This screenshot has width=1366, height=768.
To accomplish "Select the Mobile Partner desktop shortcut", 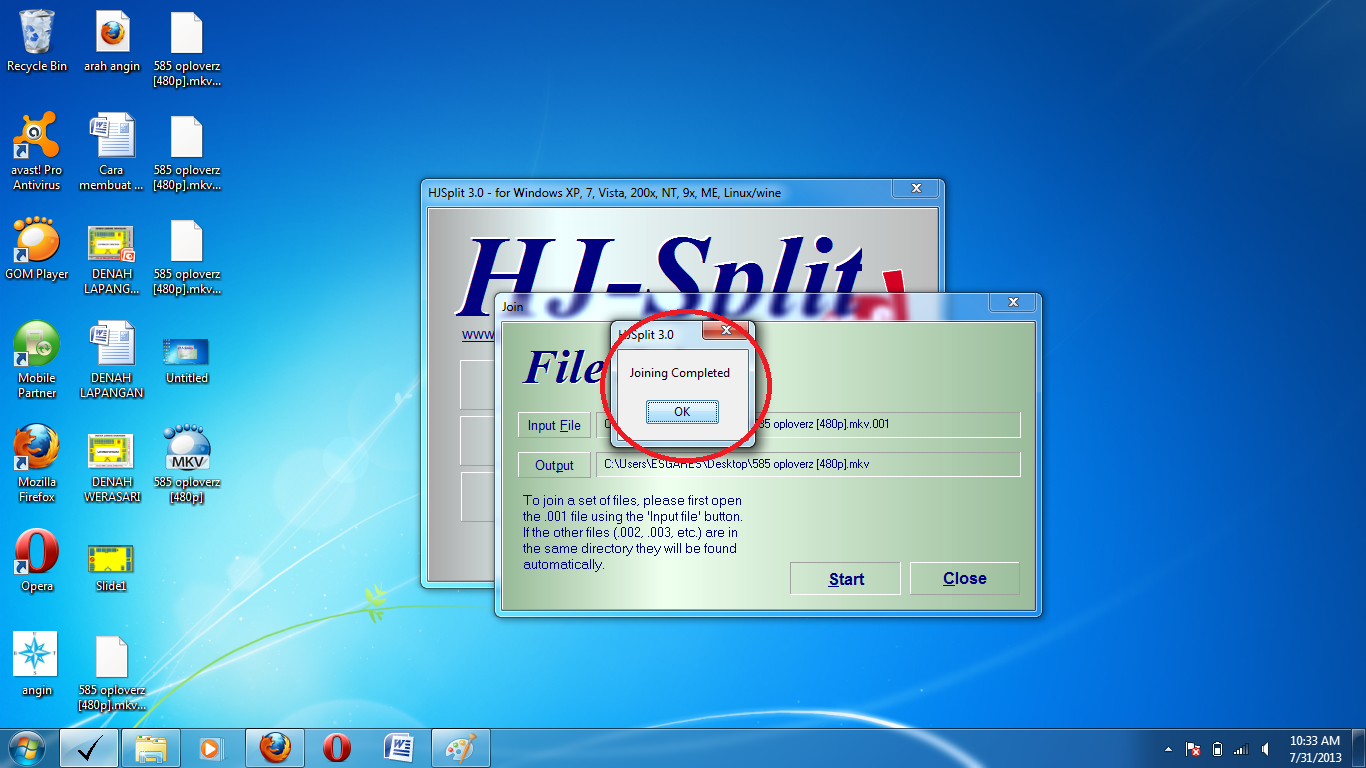I will [x=37, y=360].
